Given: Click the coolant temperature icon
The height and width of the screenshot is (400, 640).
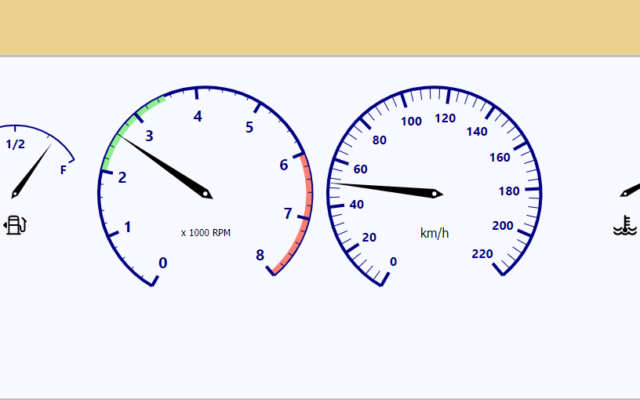Looking at the screenshot, I should pos(625,225).
